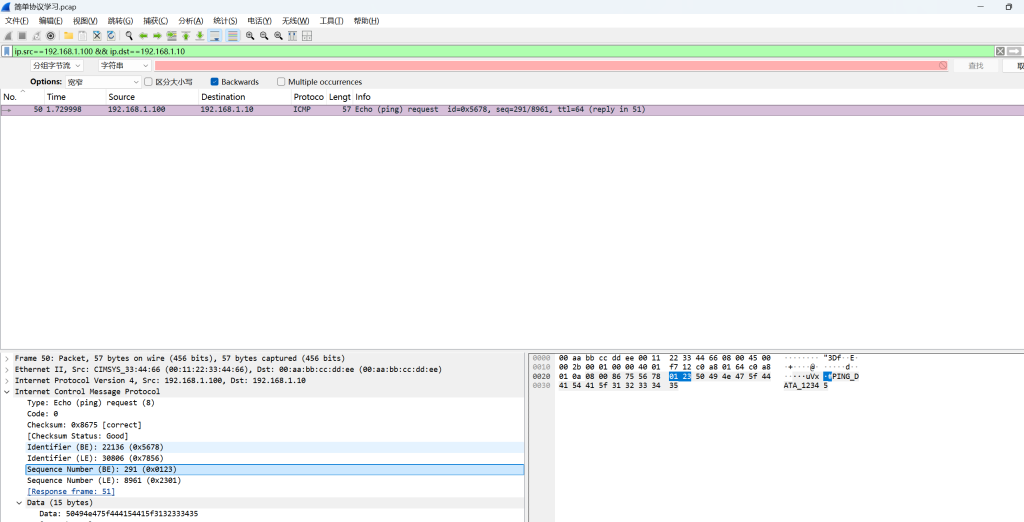Click the open capture file folder icon
1024x522 pixels.
click(67, 36)
